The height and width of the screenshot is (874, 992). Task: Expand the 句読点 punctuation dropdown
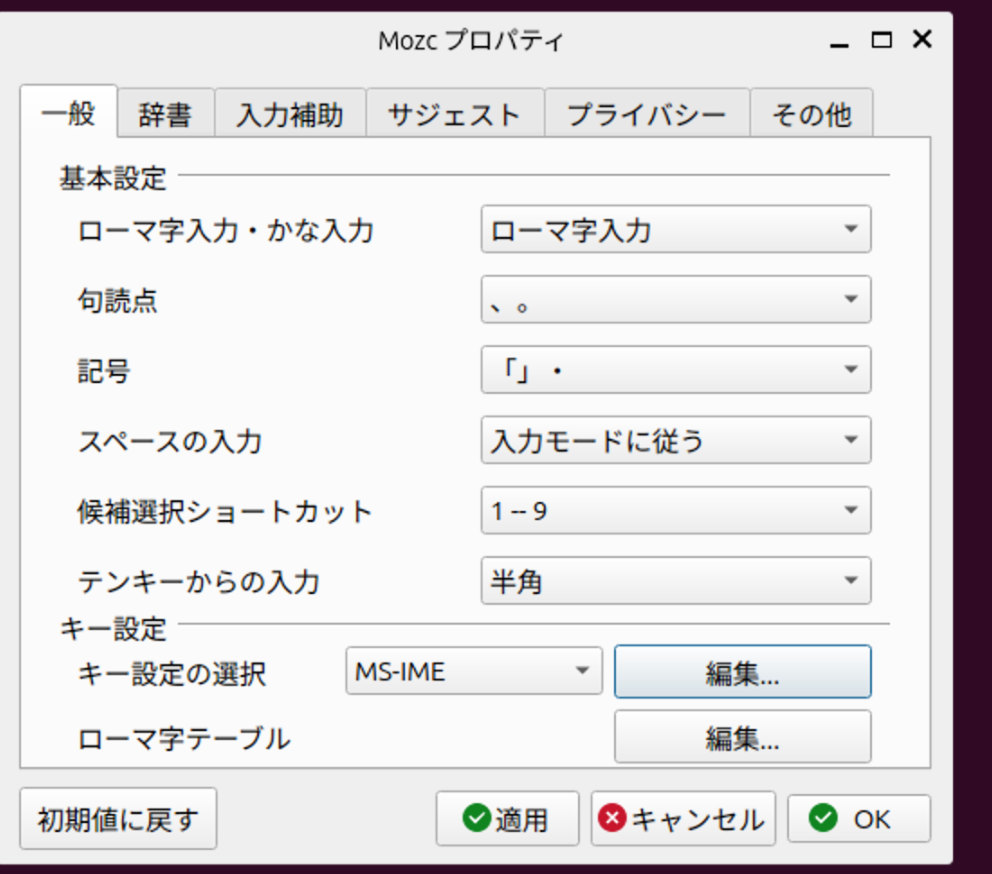coord(676,299)
